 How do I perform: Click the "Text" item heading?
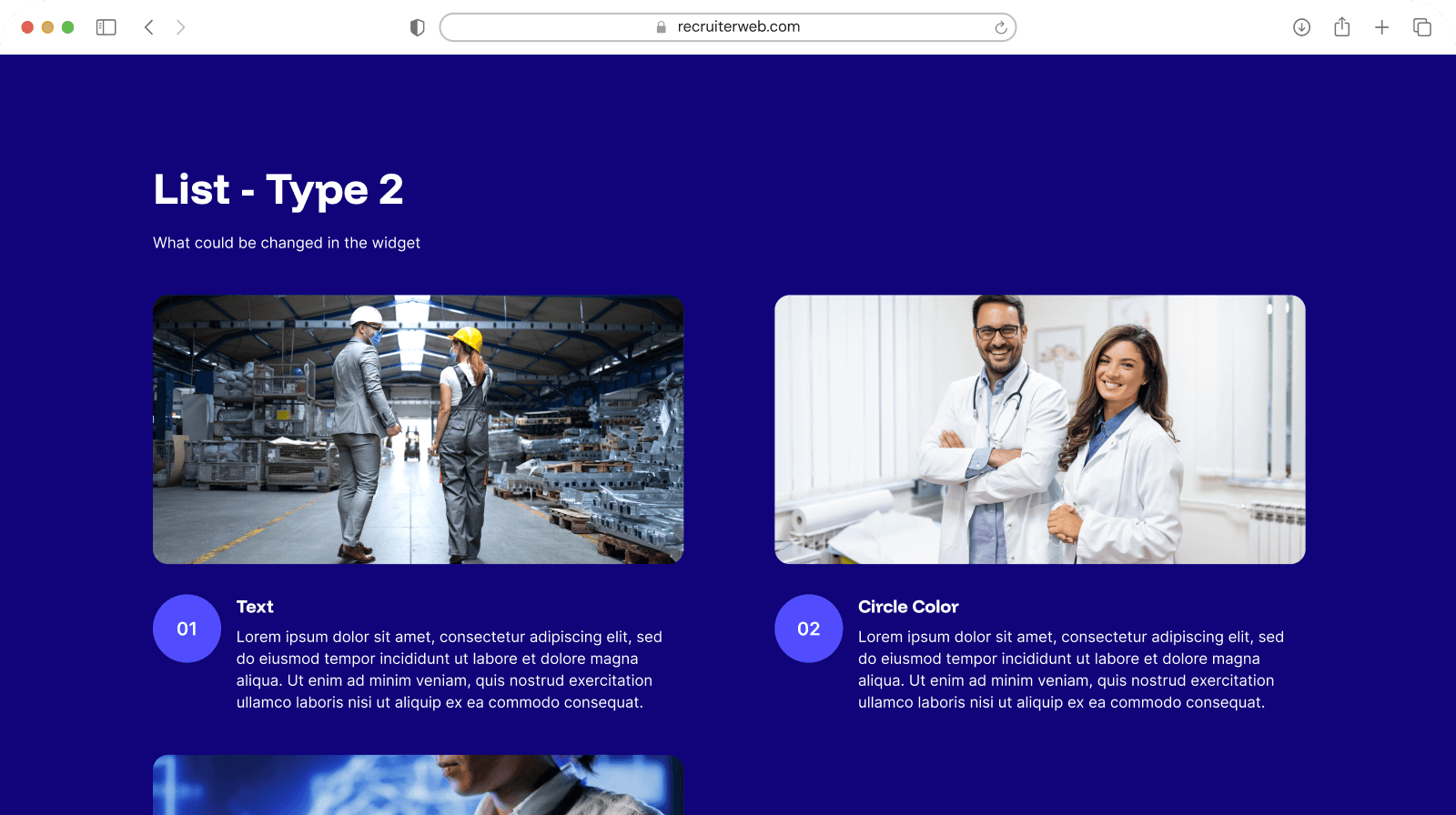pos(255,607)
